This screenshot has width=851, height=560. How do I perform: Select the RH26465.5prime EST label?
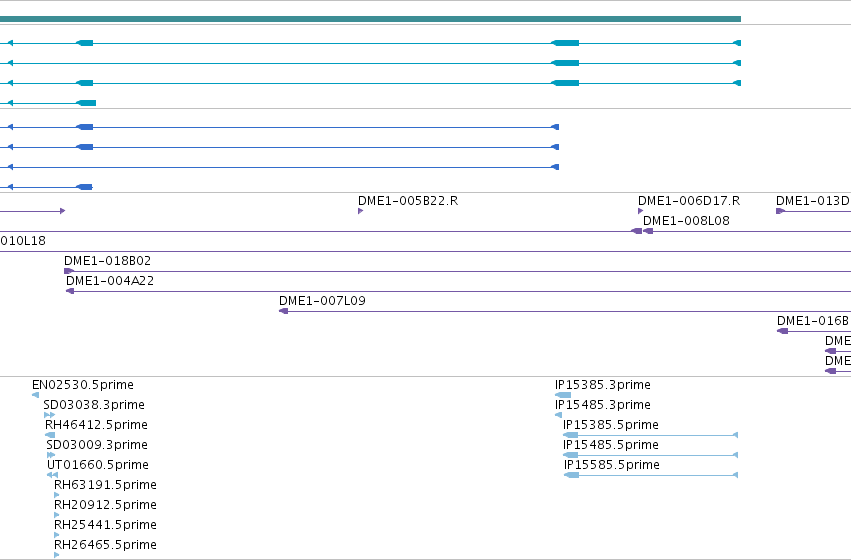pyautogui.click(x=105, y=545)
